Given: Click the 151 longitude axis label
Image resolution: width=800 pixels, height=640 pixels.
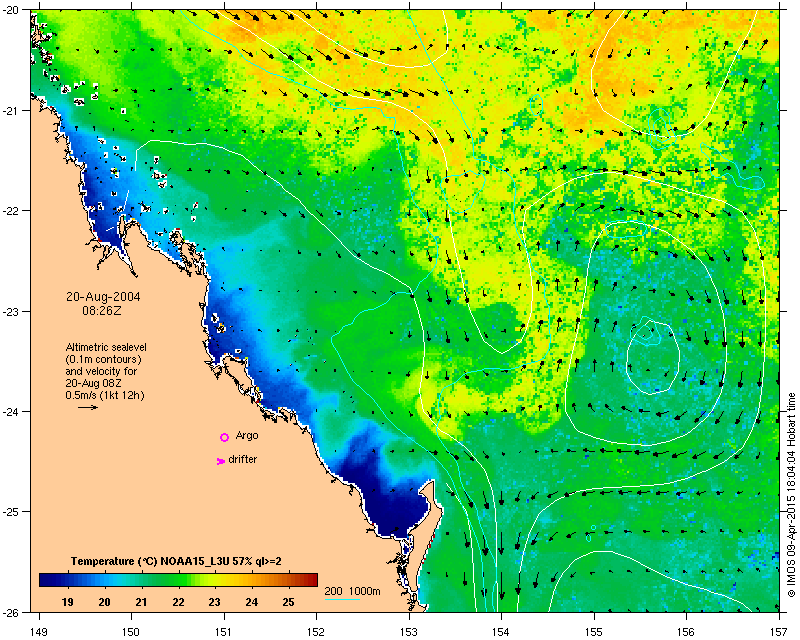Looking at the screenshot, I should point(224,632).
